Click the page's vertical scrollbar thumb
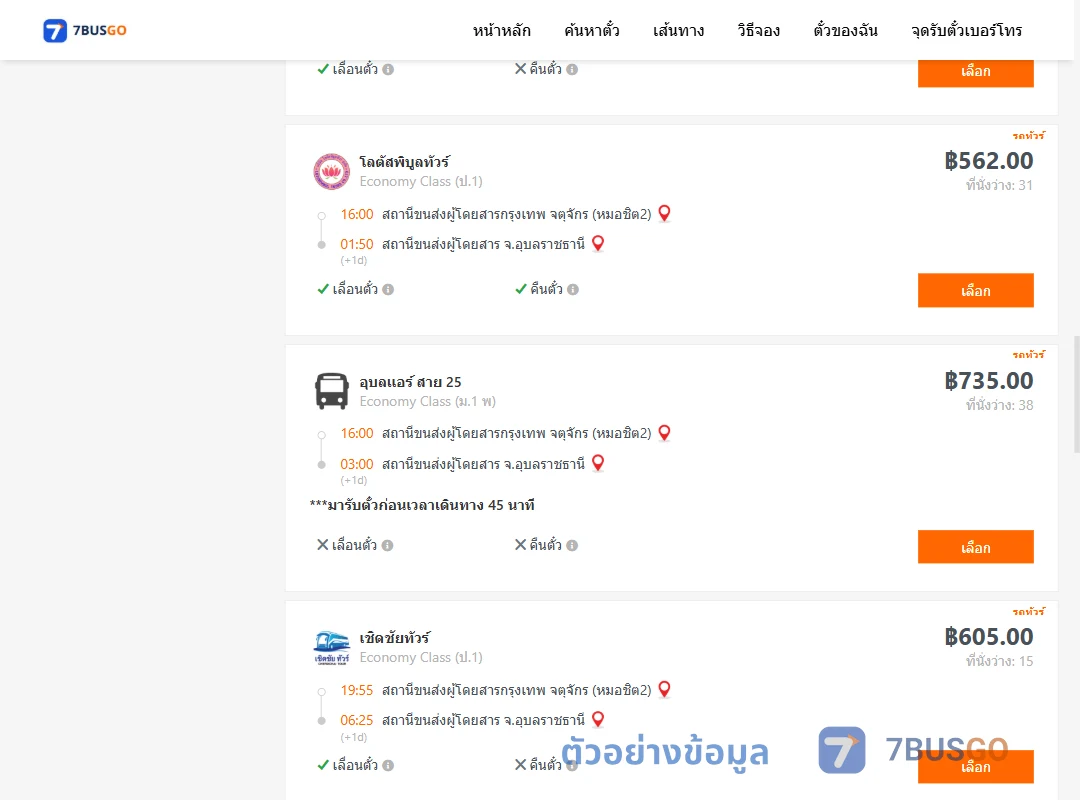 [x=1077, y=394]
